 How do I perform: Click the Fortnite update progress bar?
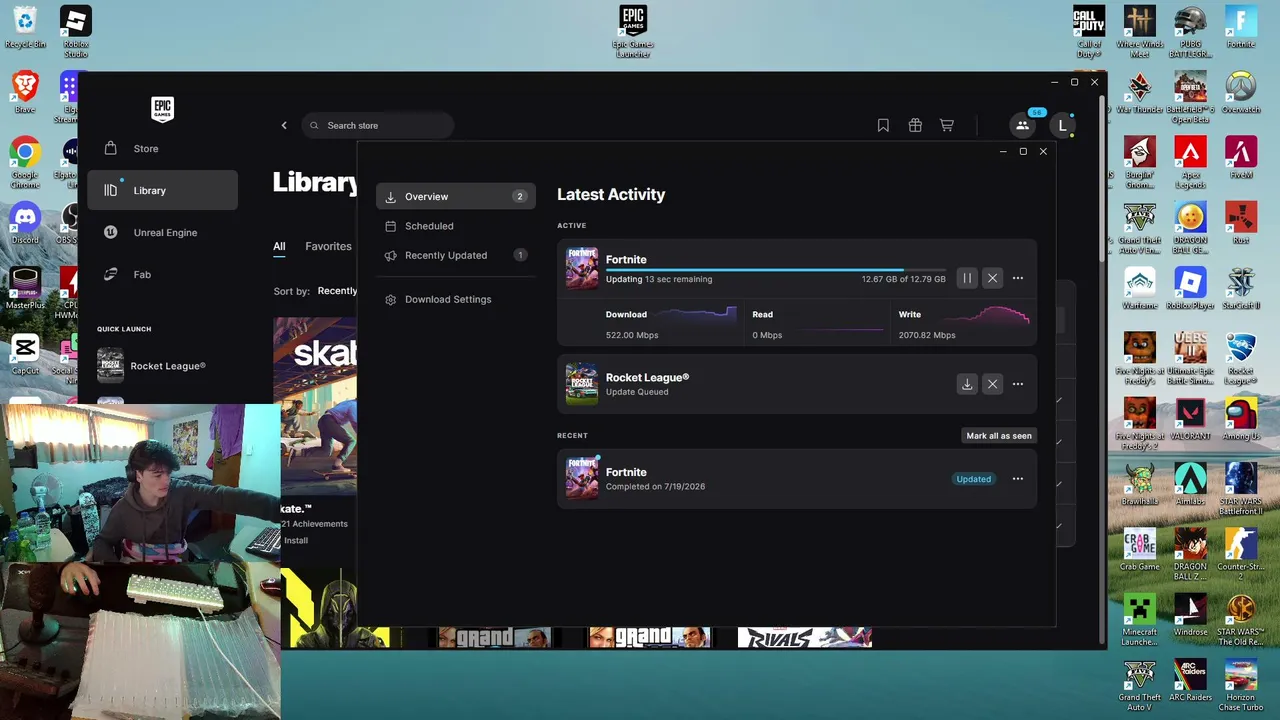pos(775,270)
